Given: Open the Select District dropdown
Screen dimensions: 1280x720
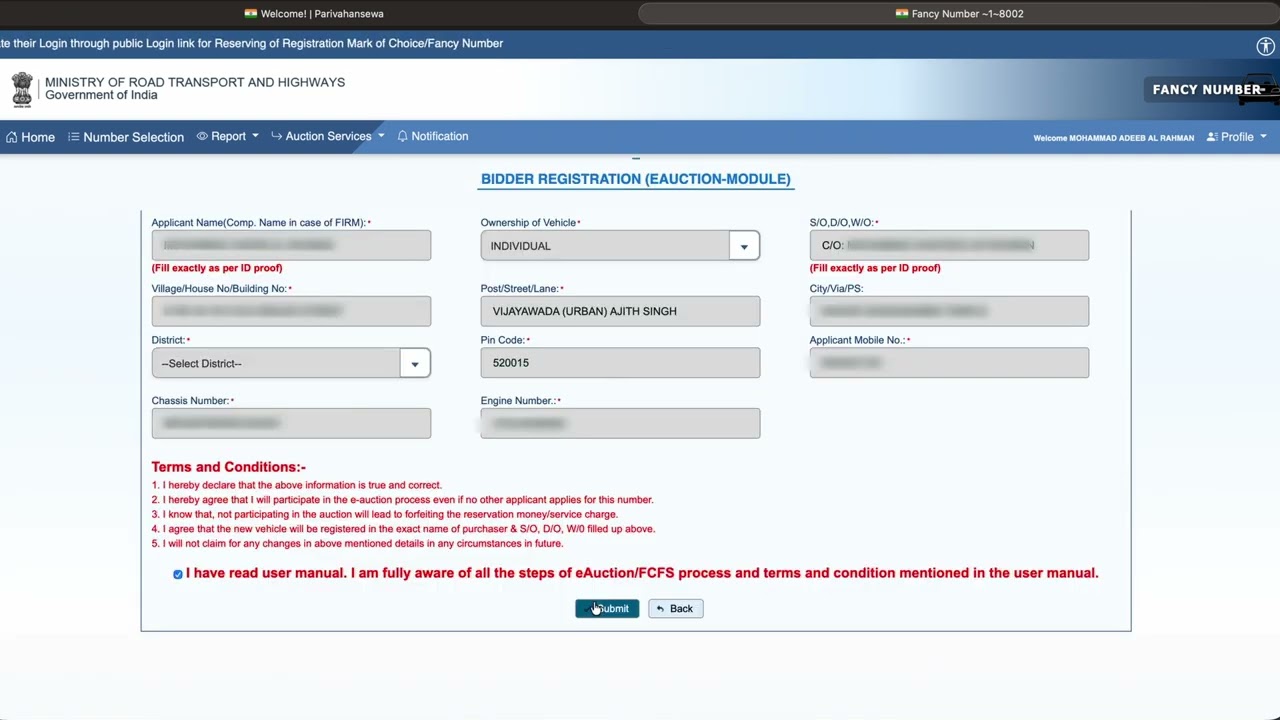Looking at the screenshot, I should (x=291, y=363).
